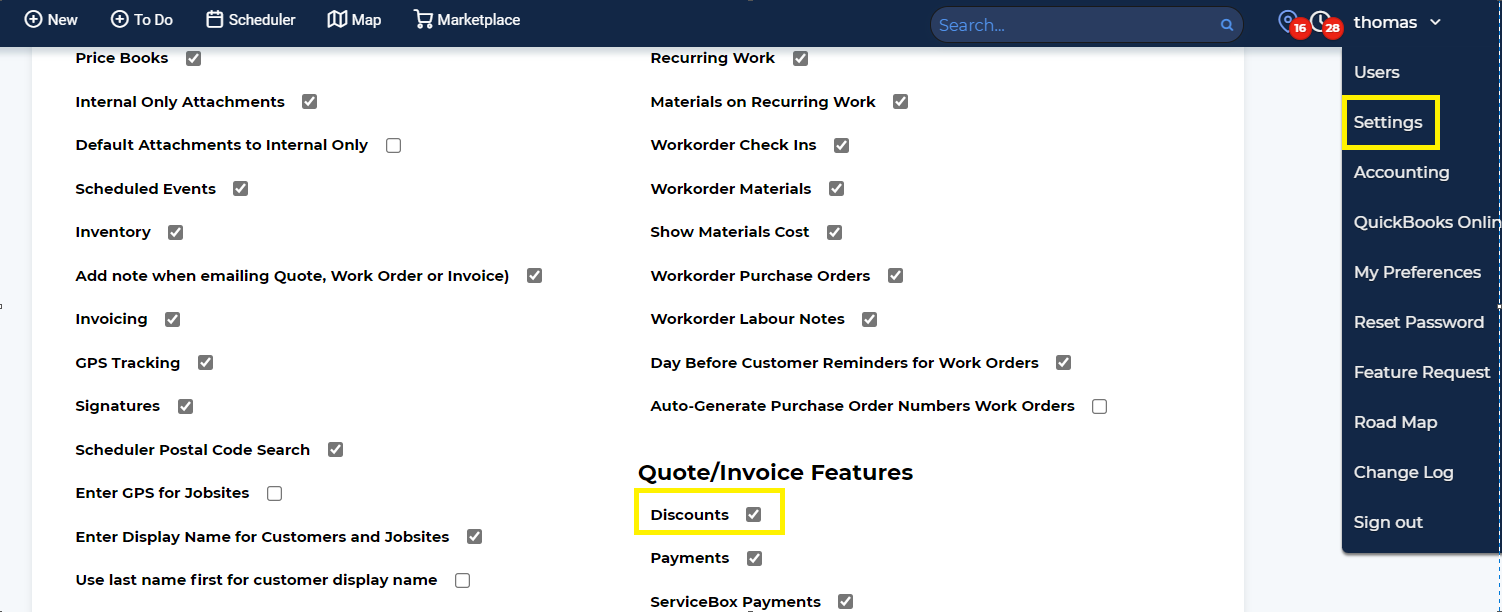Uncheck the Recurring Work checkbox

[x=800, y=58]
